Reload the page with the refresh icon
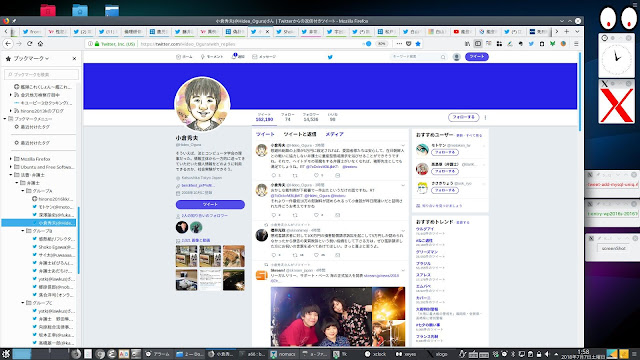 pos(29,43)
